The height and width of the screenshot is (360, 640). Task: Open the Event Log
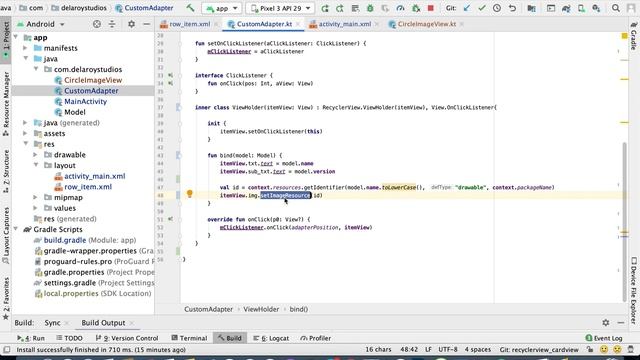[604, 338]
